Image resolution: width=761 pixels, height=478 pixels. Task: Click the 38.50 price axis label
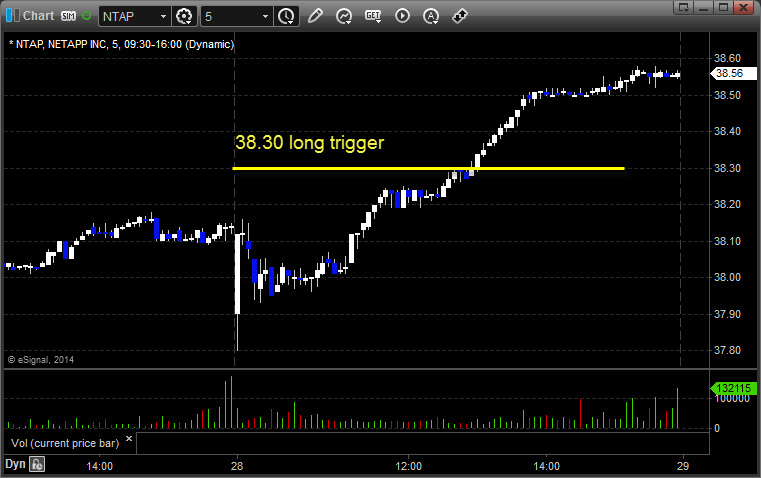[x=728, y=95]
